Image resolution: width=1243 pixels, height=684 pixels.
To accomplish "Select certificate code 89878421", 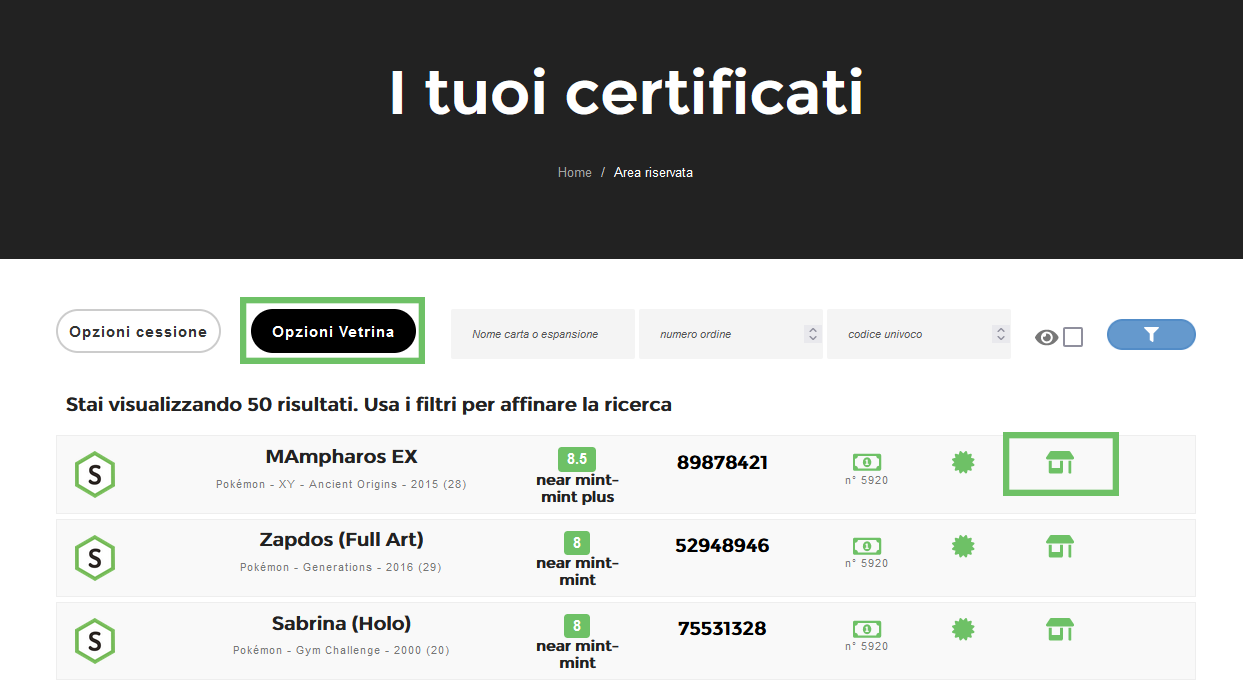I will point(722,463).
